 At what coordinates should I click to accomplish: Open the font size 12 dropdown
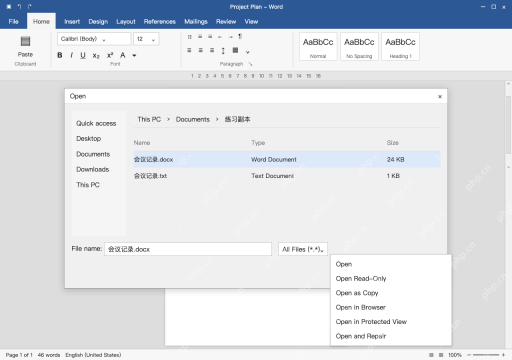(146, 39)
